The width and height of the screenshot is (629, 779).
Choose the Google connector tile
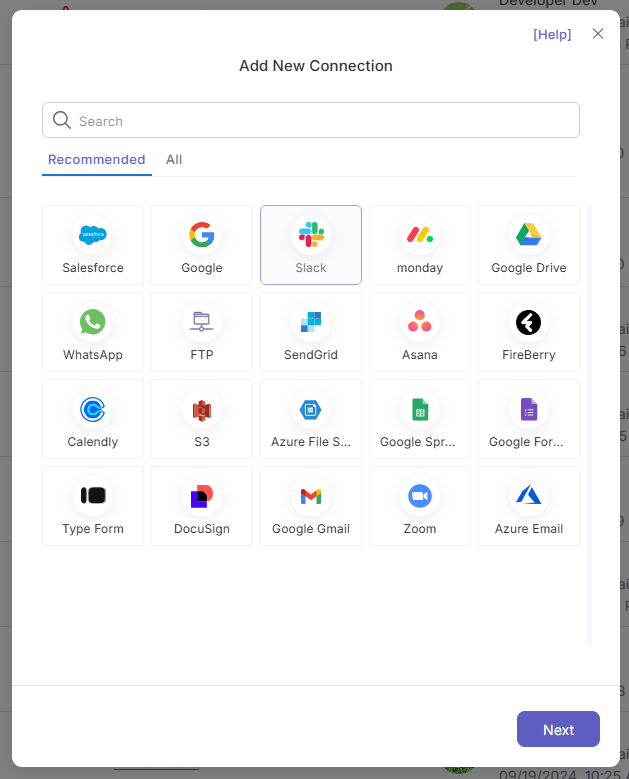tap(202, 245)
